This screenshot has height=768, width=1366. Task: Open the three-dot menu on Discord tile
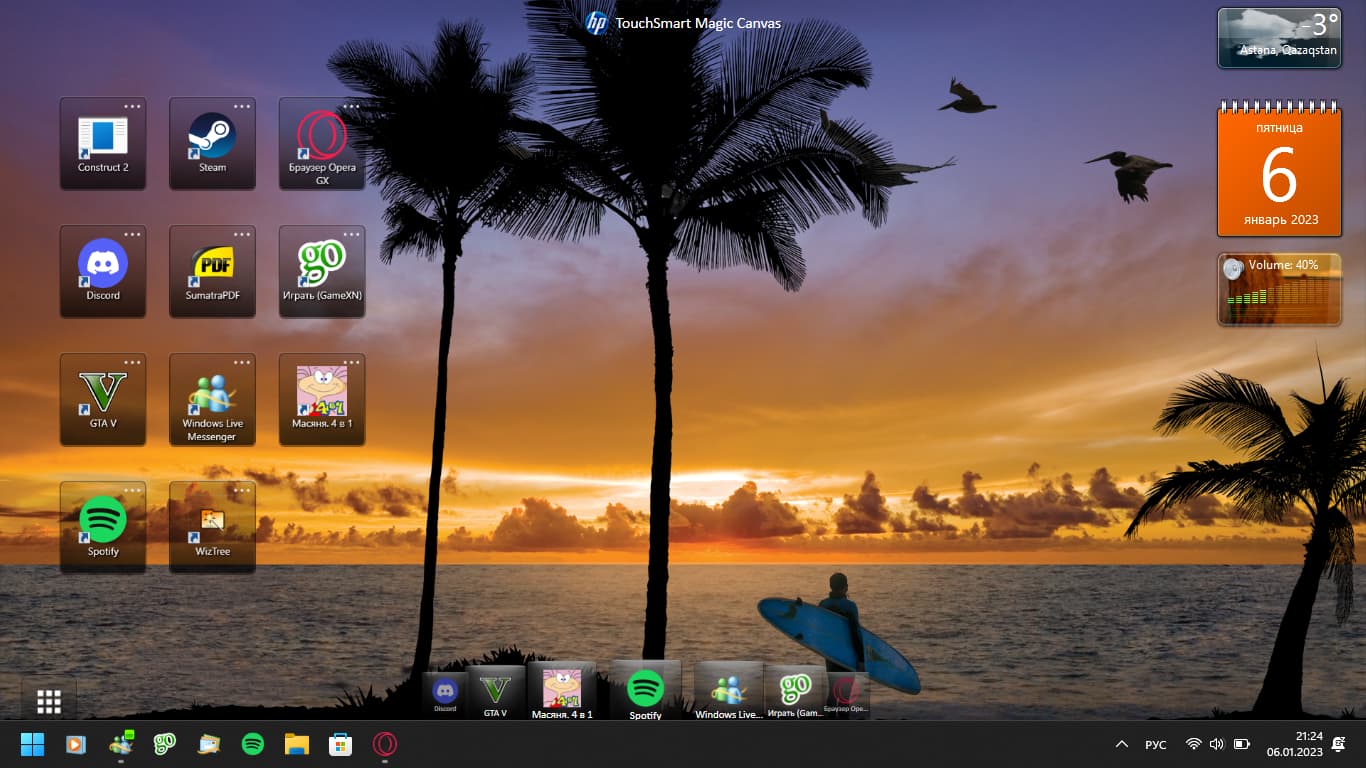point(133,234)
